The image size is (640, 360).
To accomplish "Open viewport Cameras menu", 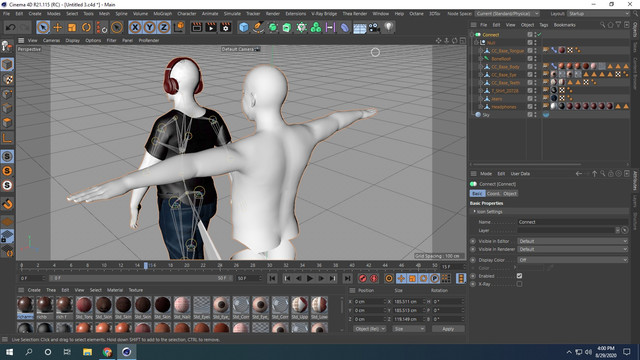I will coord(51,40).
